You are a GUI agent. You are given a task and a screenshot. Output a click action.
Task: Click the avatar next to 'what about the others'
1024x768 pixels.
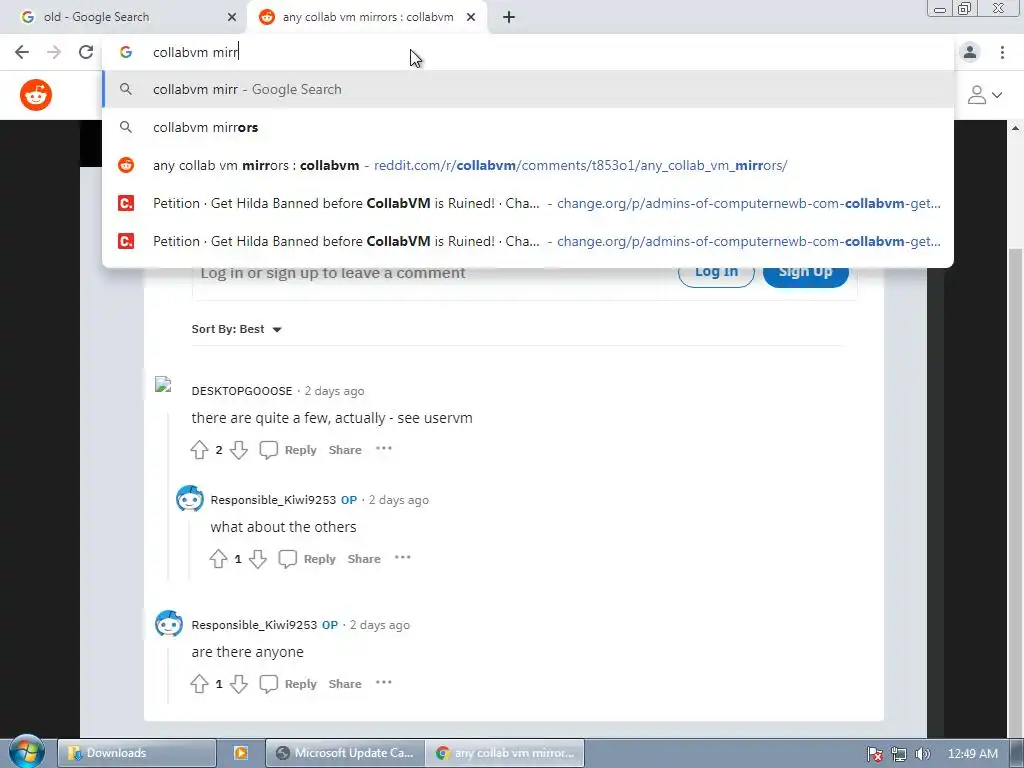189,498
